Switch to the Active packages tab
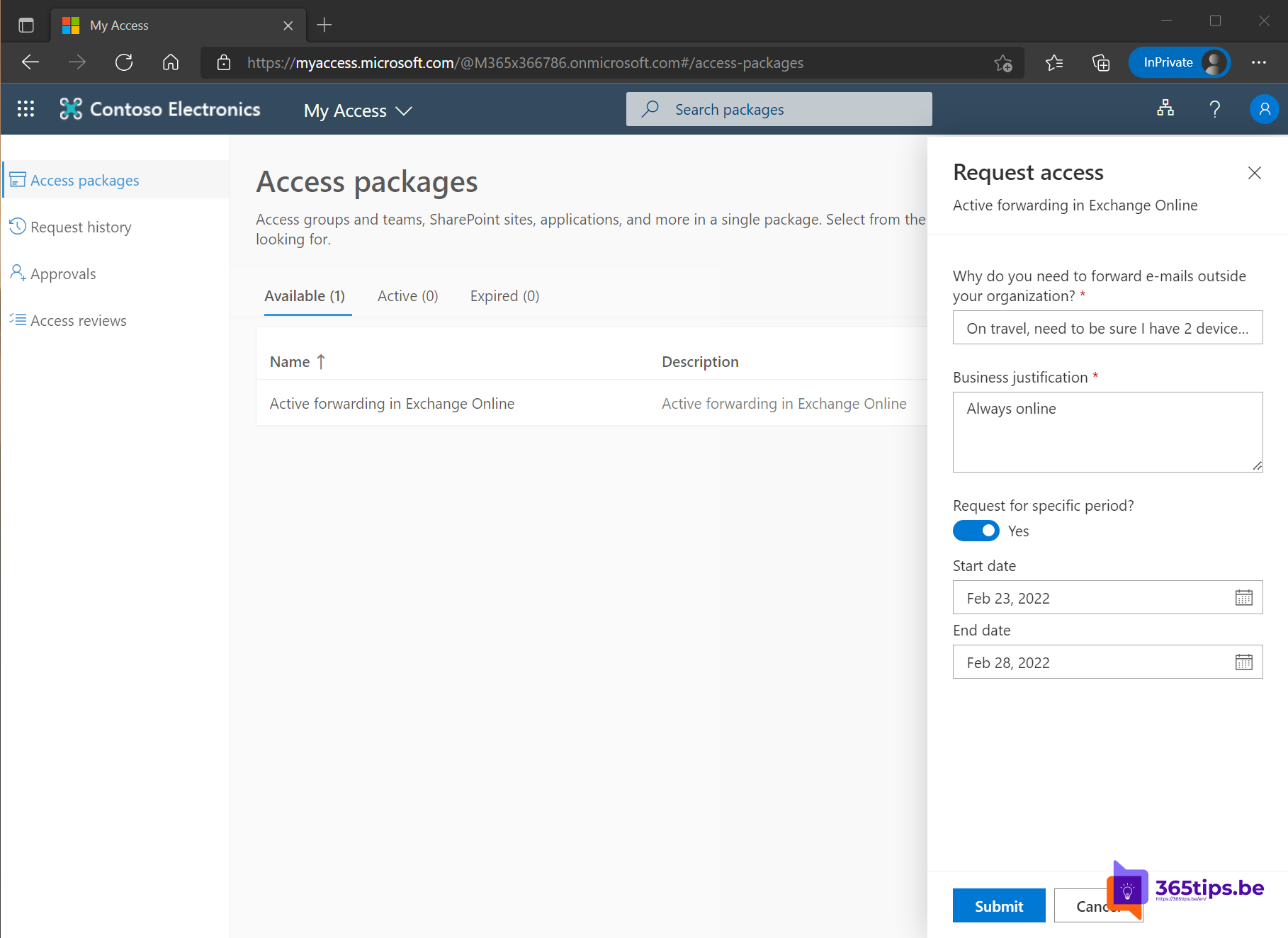 coord(407,296)
